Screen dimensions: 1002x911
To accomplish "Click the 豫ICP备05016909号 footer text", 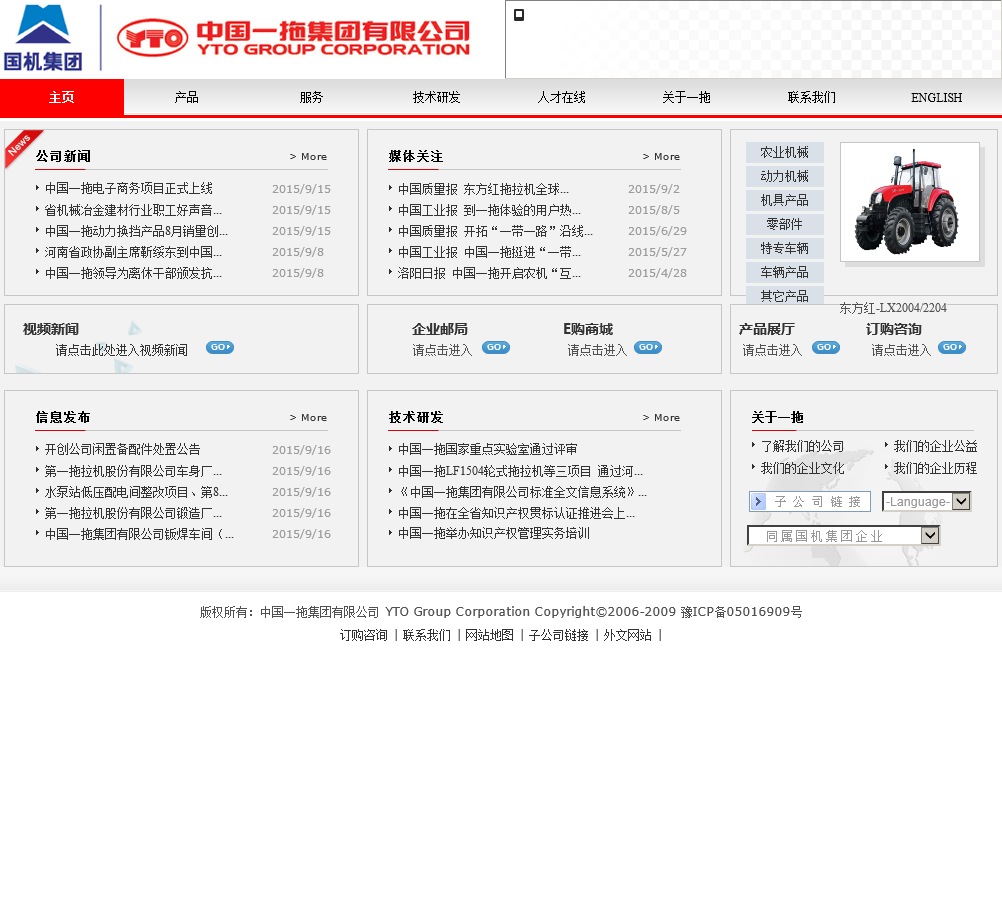I will (741, 611).
